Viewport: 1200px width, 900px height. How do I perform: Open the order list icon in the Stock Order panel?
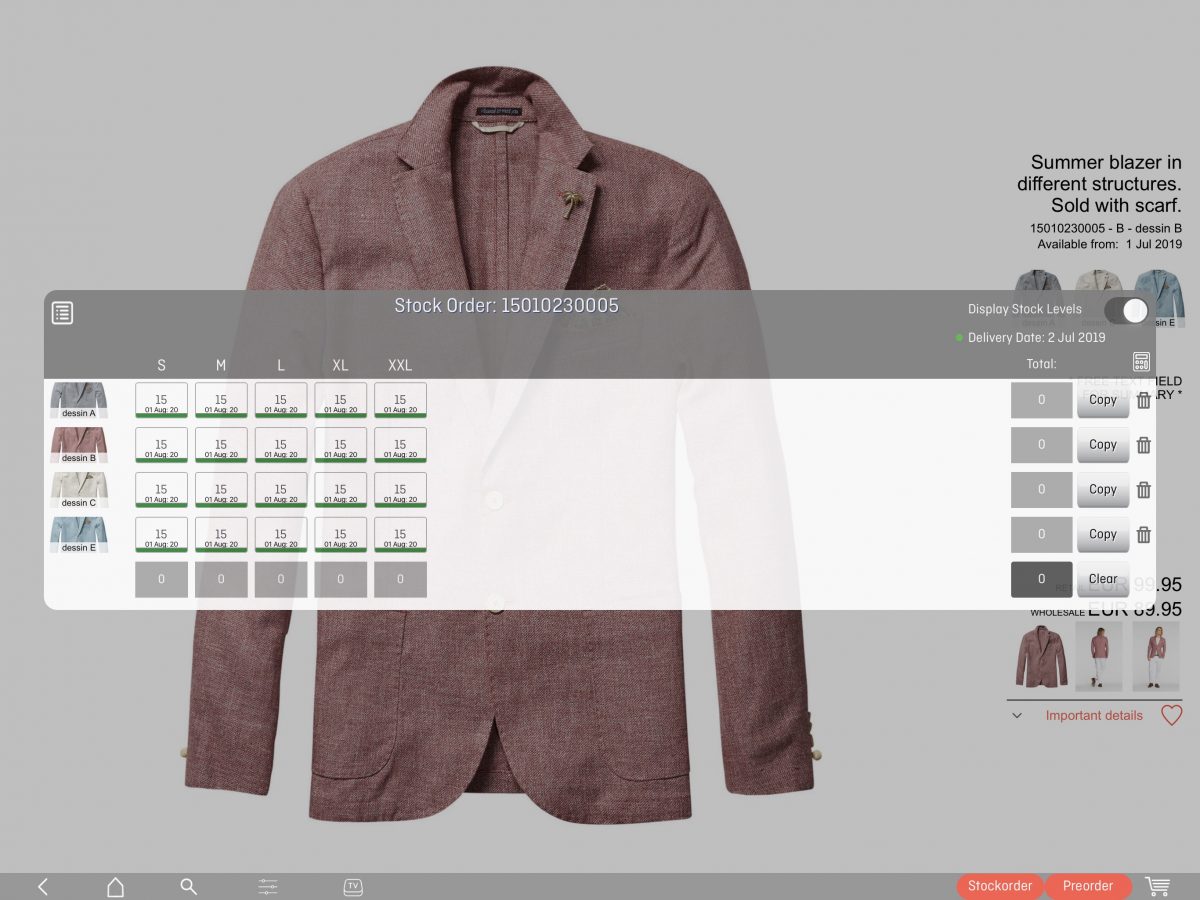pyautogui.click(x=63, y=312)
